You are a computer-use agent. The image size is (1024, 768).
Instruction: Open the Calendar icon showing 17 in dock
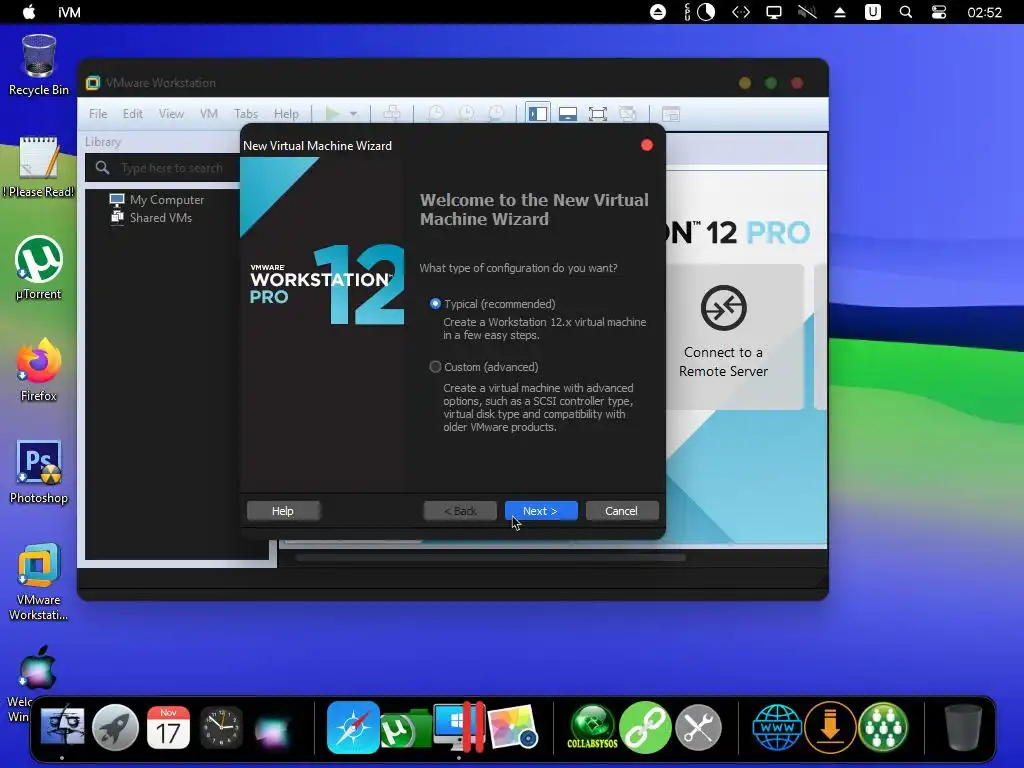click(x=168, y=727)
